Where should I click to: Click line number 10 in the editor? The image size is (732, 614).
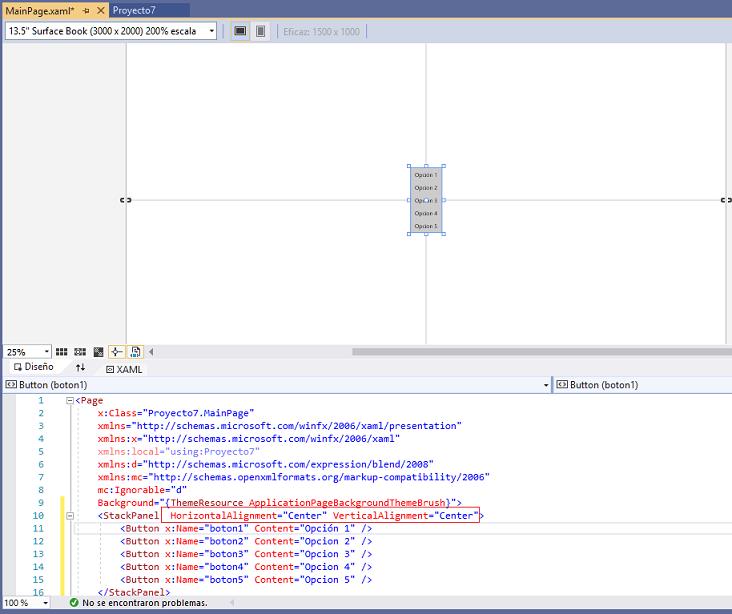pyautogui.click(x=38, y=515)
